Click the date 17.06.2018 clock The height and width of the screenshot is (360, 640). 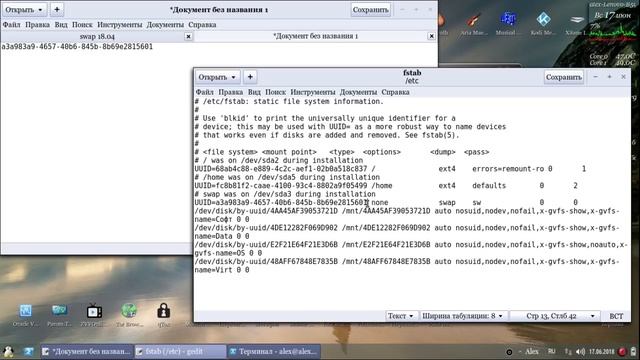coord(602,351)
